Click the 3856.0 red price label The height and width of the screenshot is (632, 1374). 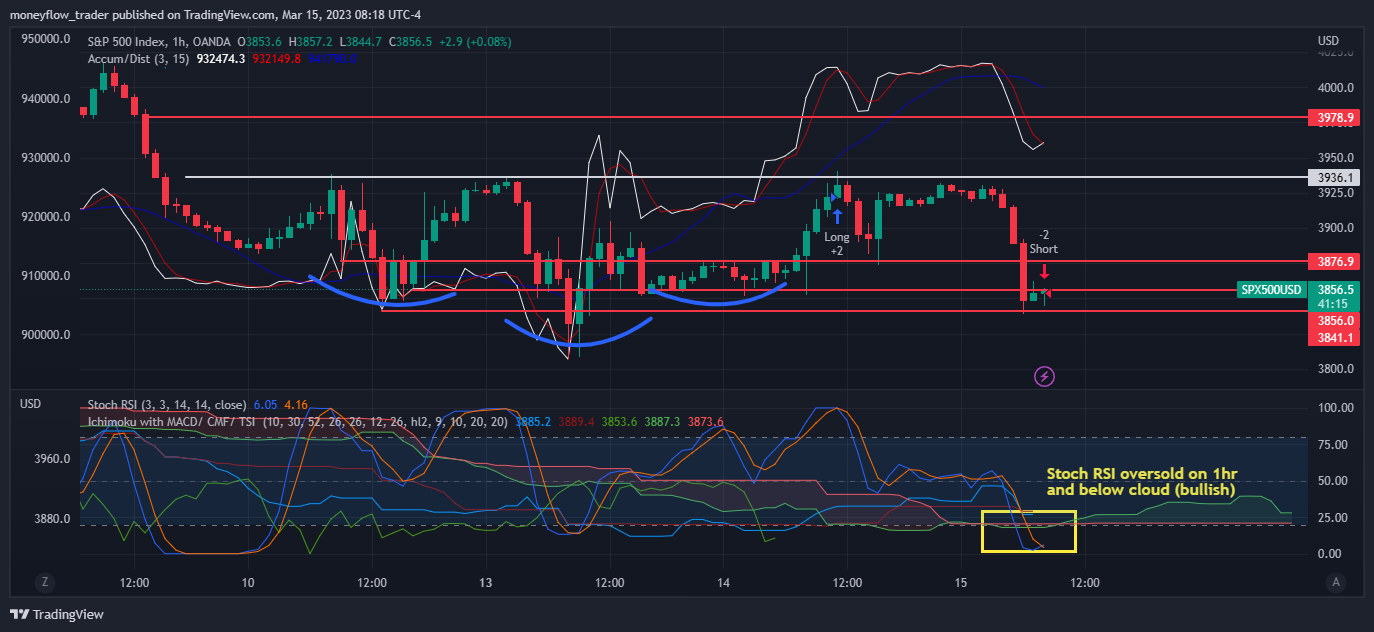click(1336, 321)
